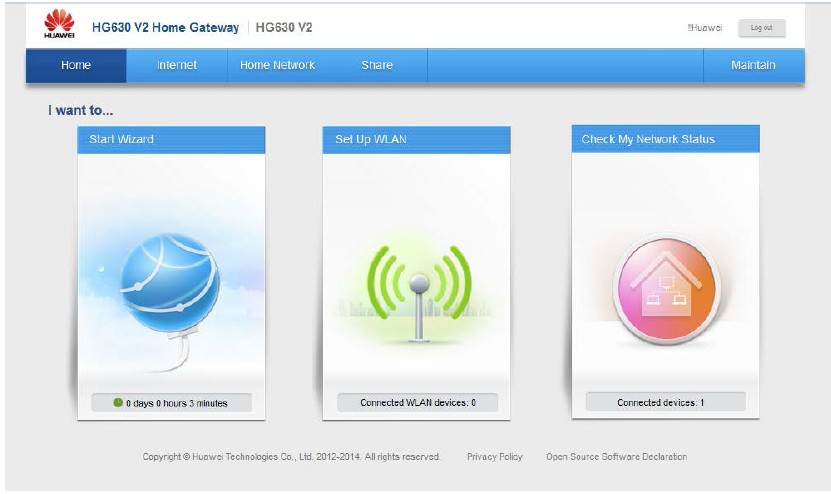Open the Maintain tab
Image resolution: width=831 pixels, height=494 pixels.
(753, 65)
